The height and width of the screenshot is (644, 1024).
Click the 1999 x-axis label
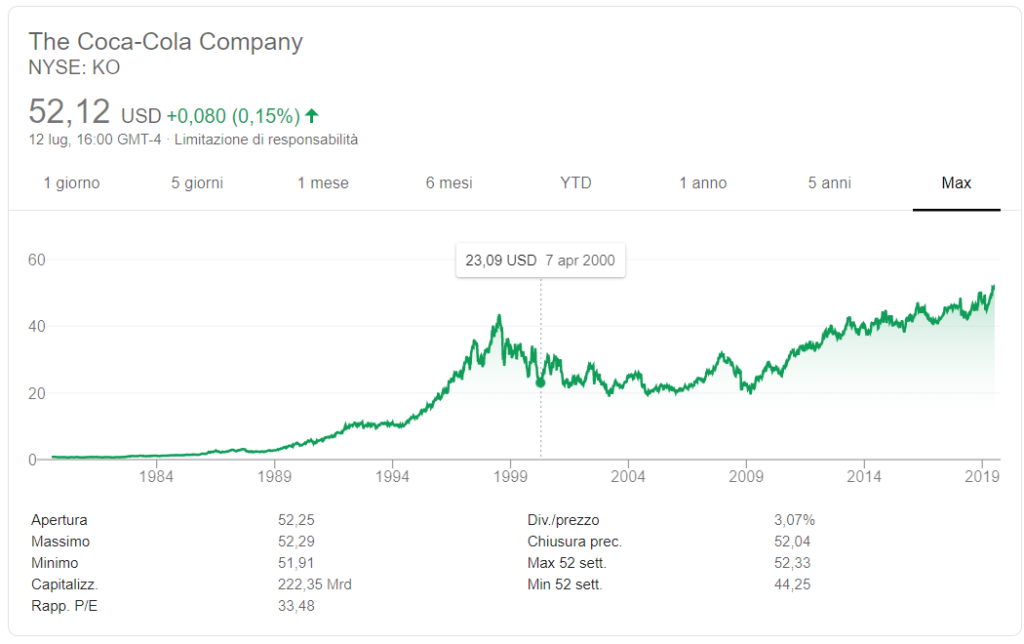click(x=510, y=477)
